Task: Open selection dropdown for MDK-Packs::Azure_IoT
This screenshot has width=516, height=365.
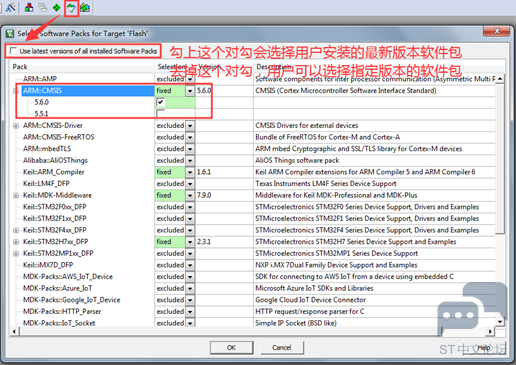Action: [x=190, y=288]
